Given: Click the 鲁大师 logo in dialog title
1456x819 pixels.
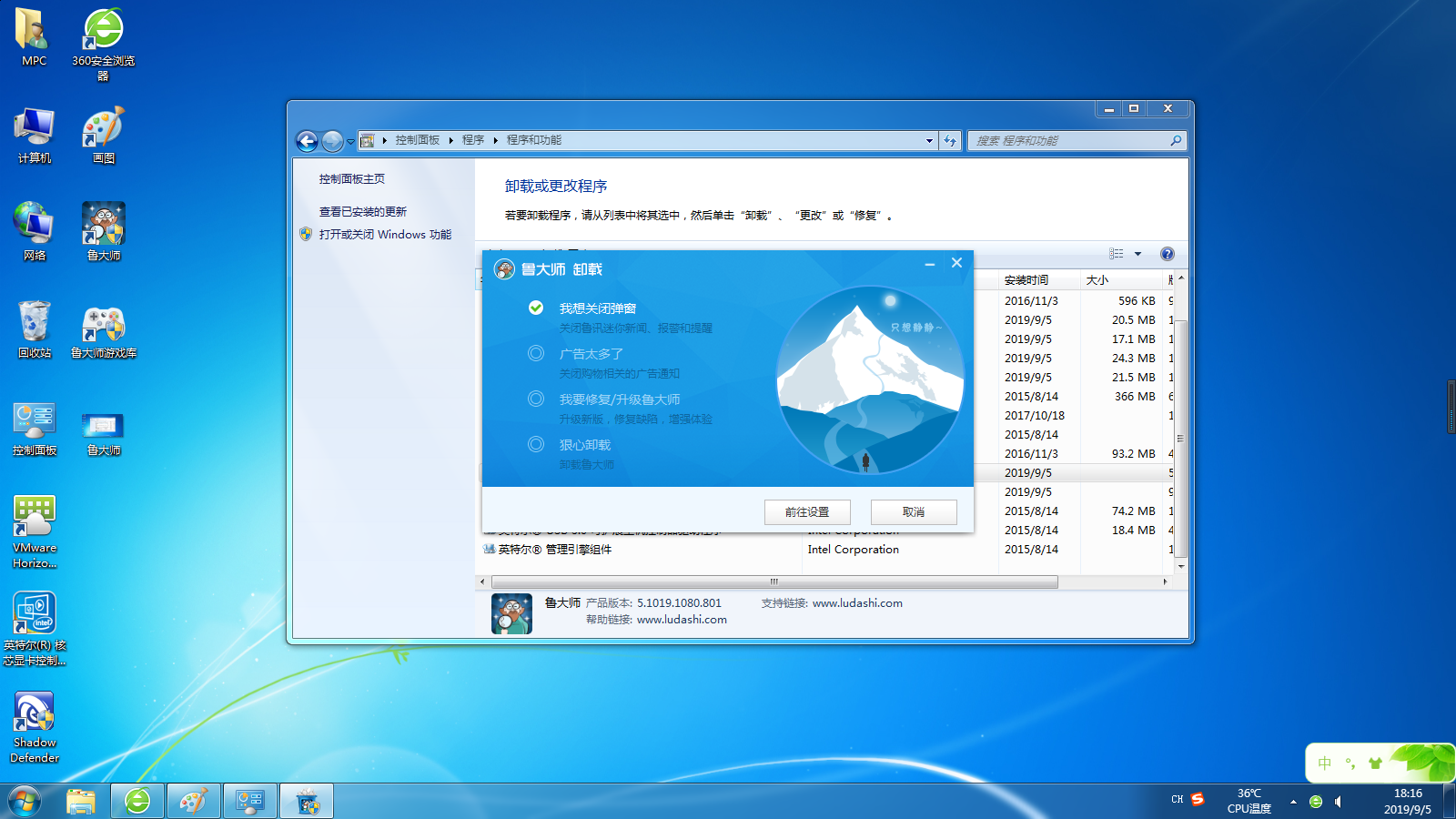Looking at the screenshot, I should [504, 269].
